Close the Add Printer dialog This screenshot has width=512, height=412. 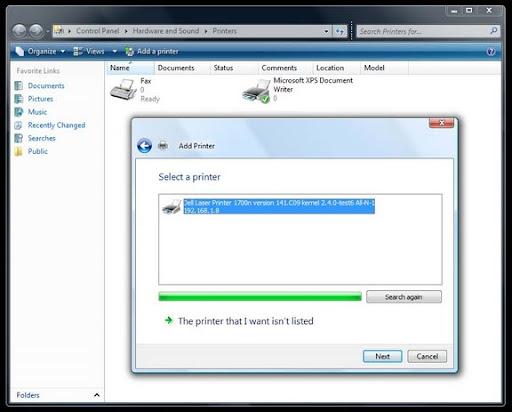(x=441, y=123)
